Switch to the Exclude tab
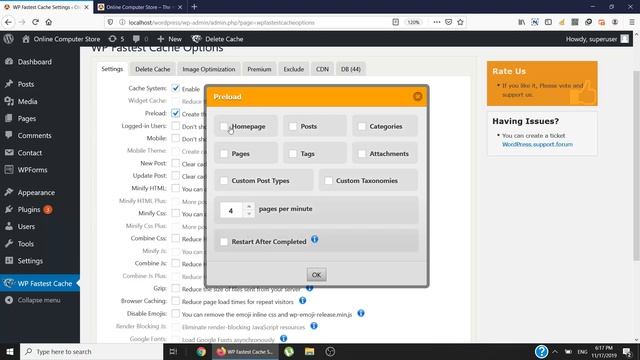The width and height of the screenshot is (640, 360). 293,69
